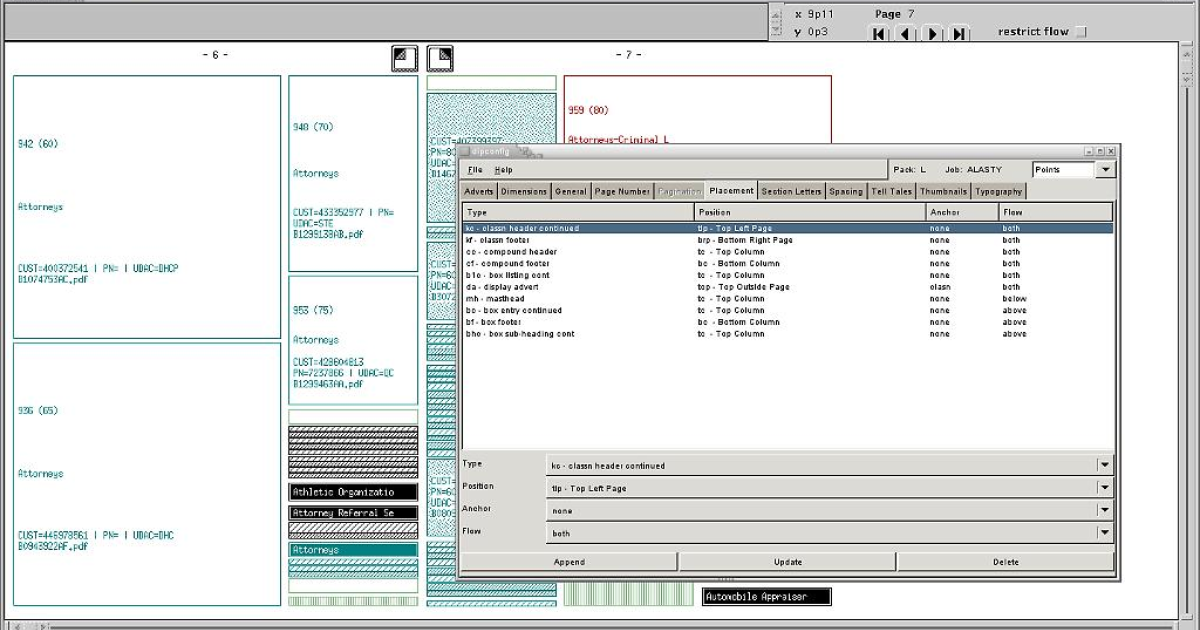
Task: Expand the Type dropdown
Action: click(x=1104, y=466)
